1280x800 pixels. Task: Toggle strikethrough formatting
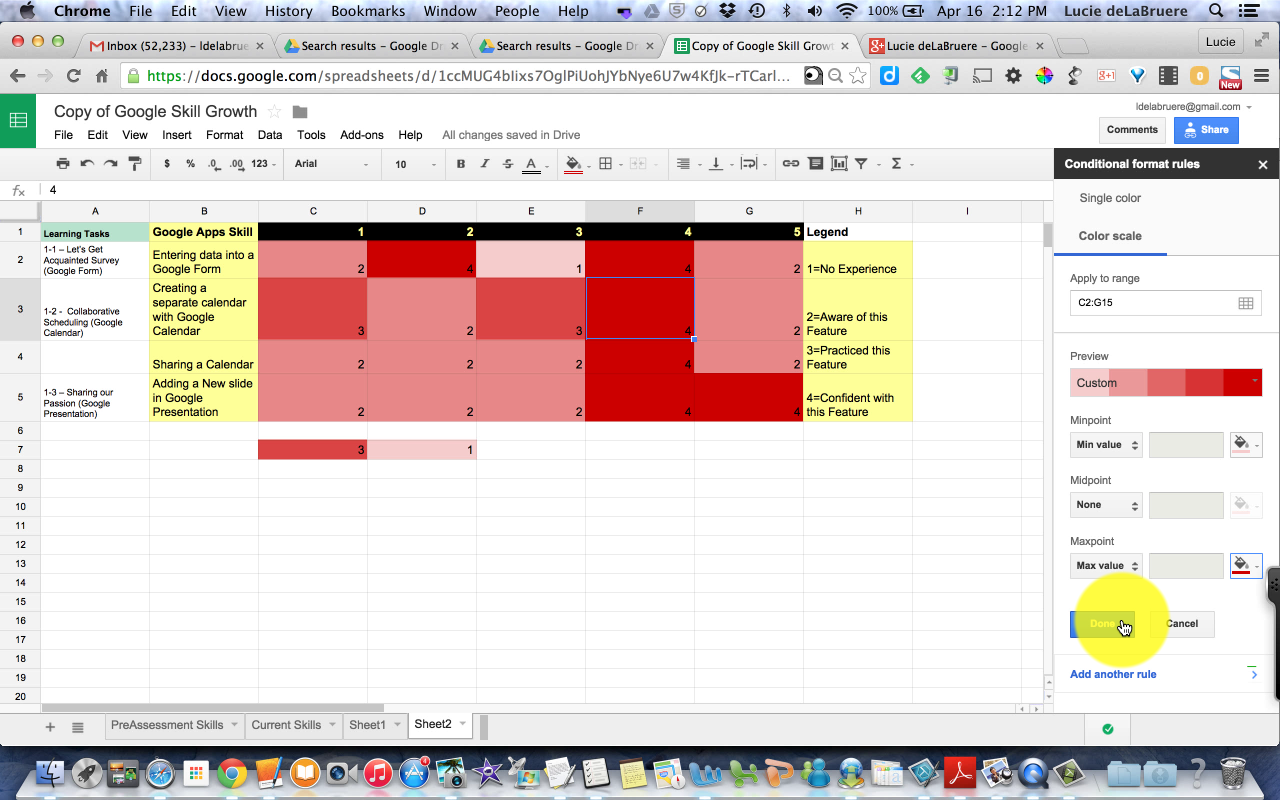[508, 163]
